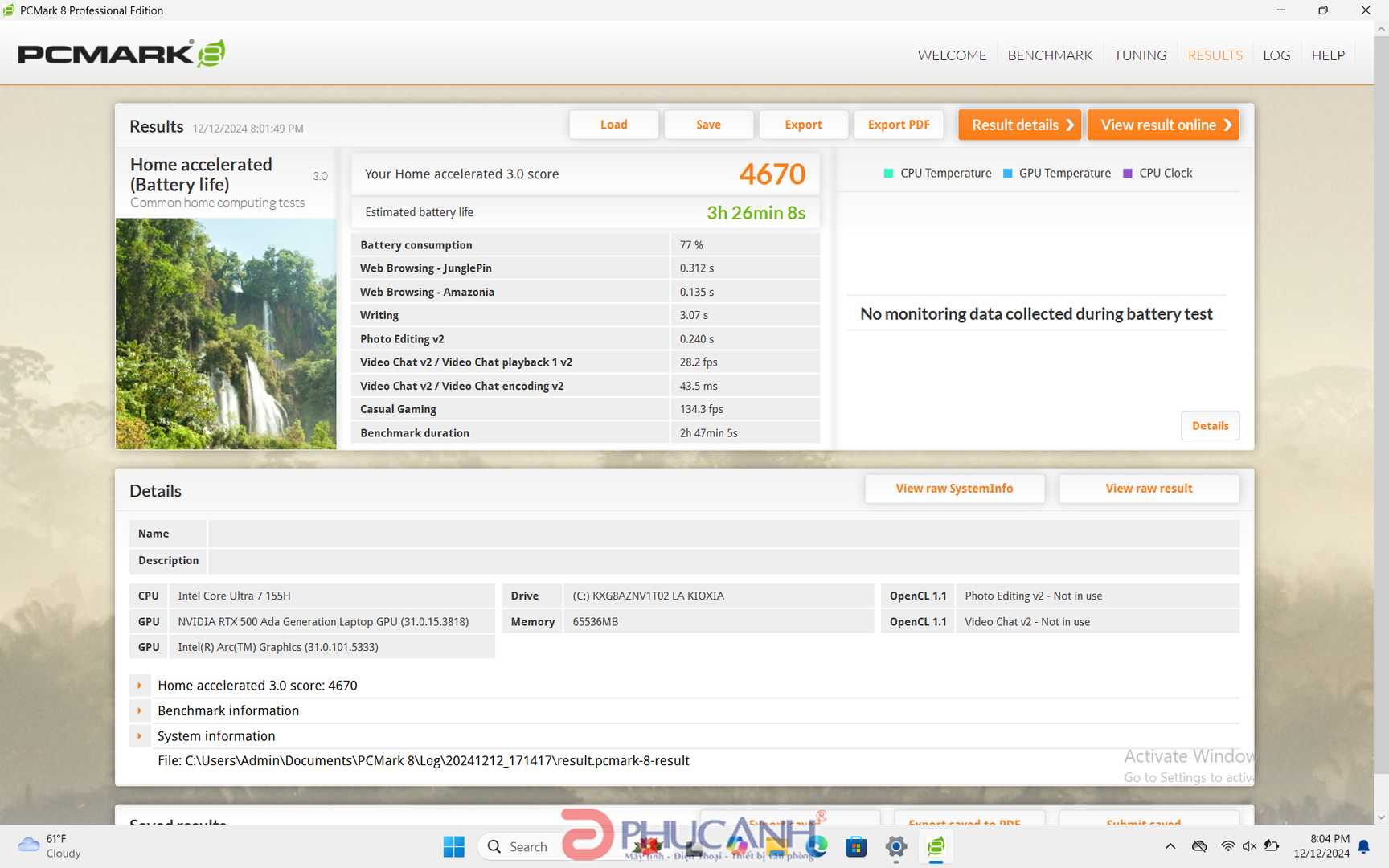Click the CPU Temperature legend swatch
1389x868 pixels.
point(888,174)
